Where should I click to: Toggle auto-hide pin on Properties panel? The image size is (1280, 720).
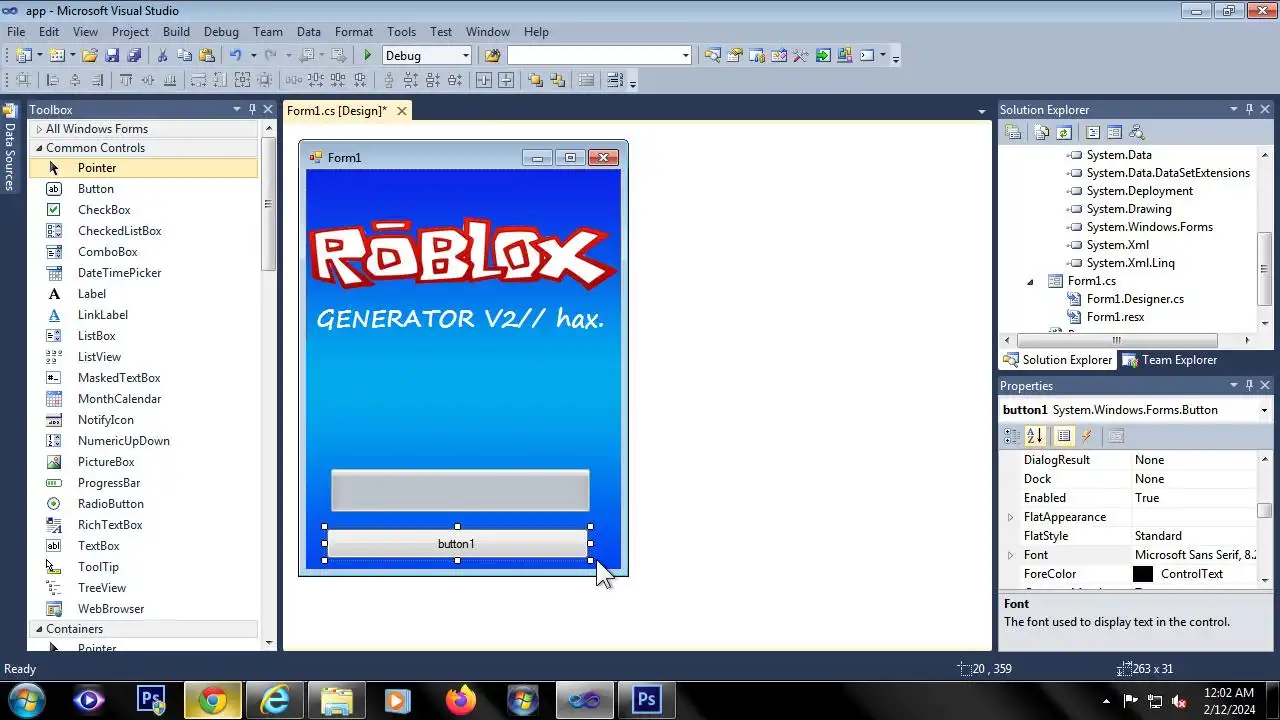1249,385
